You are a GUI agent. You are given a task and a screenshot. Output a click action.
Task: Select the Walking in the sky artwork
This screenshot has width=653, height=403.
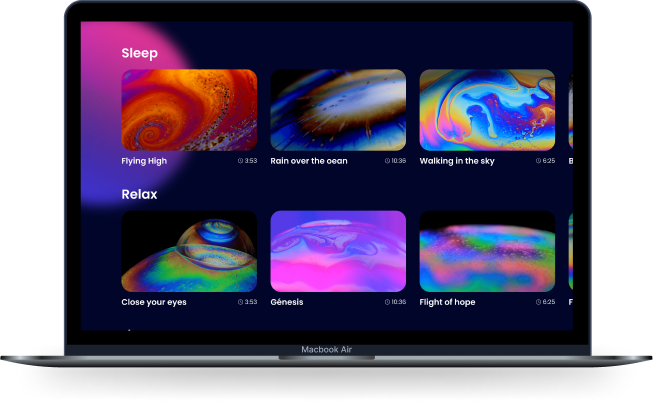coord(487,110)
